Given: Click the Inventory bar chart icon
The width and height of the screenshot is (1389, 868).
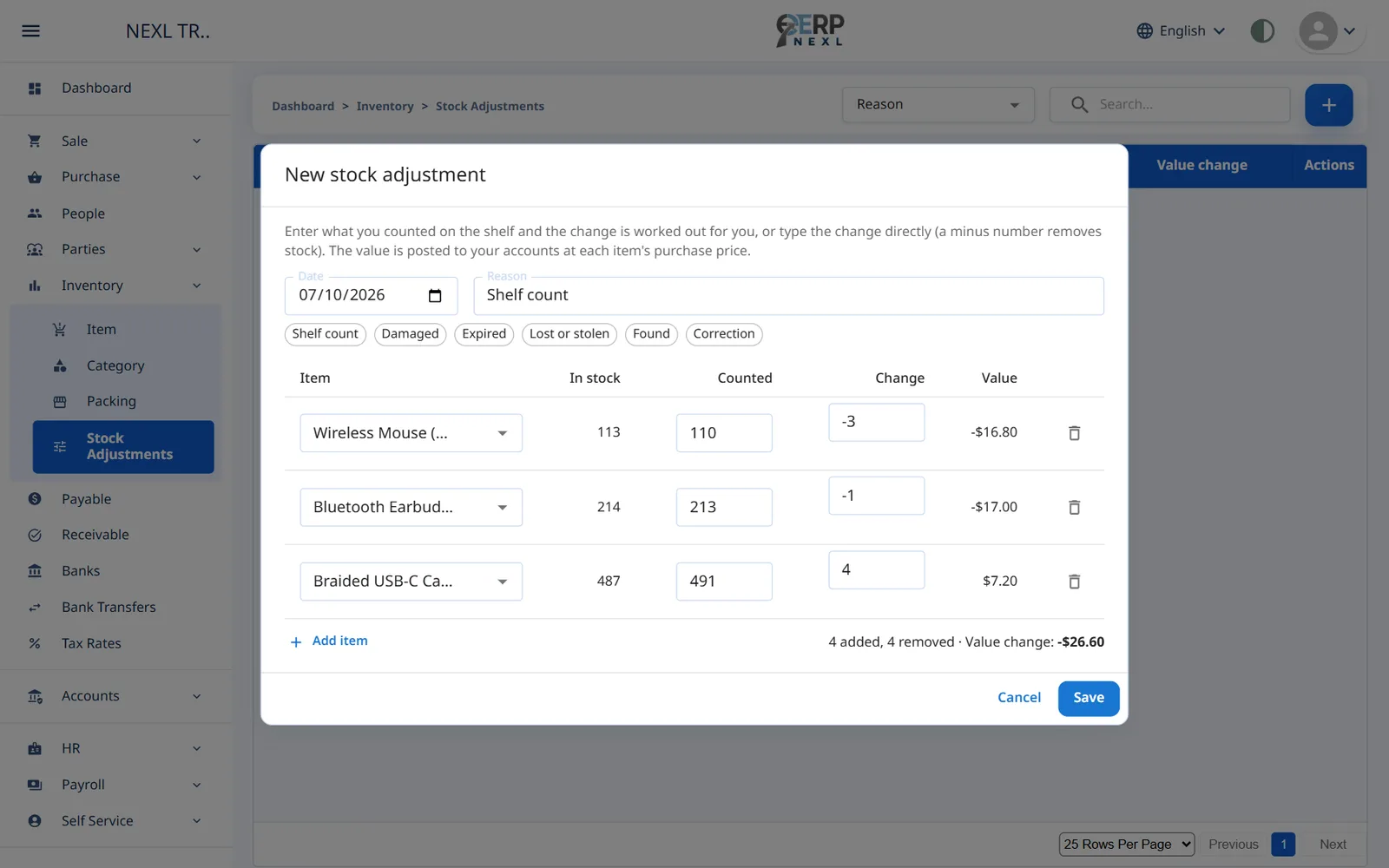Looking at the screenshot, I should 35,286.
